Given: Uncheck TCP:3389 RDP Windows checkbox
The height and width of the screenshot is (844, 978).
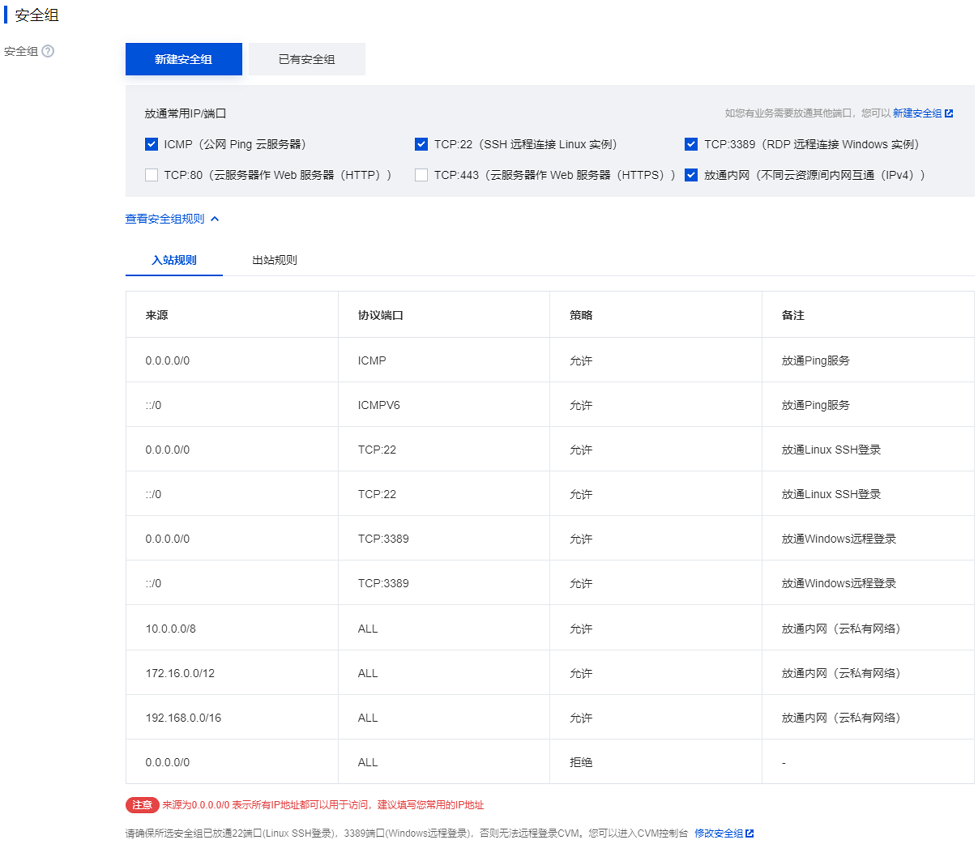Looking at the screenshot, I should pos(690,143).
